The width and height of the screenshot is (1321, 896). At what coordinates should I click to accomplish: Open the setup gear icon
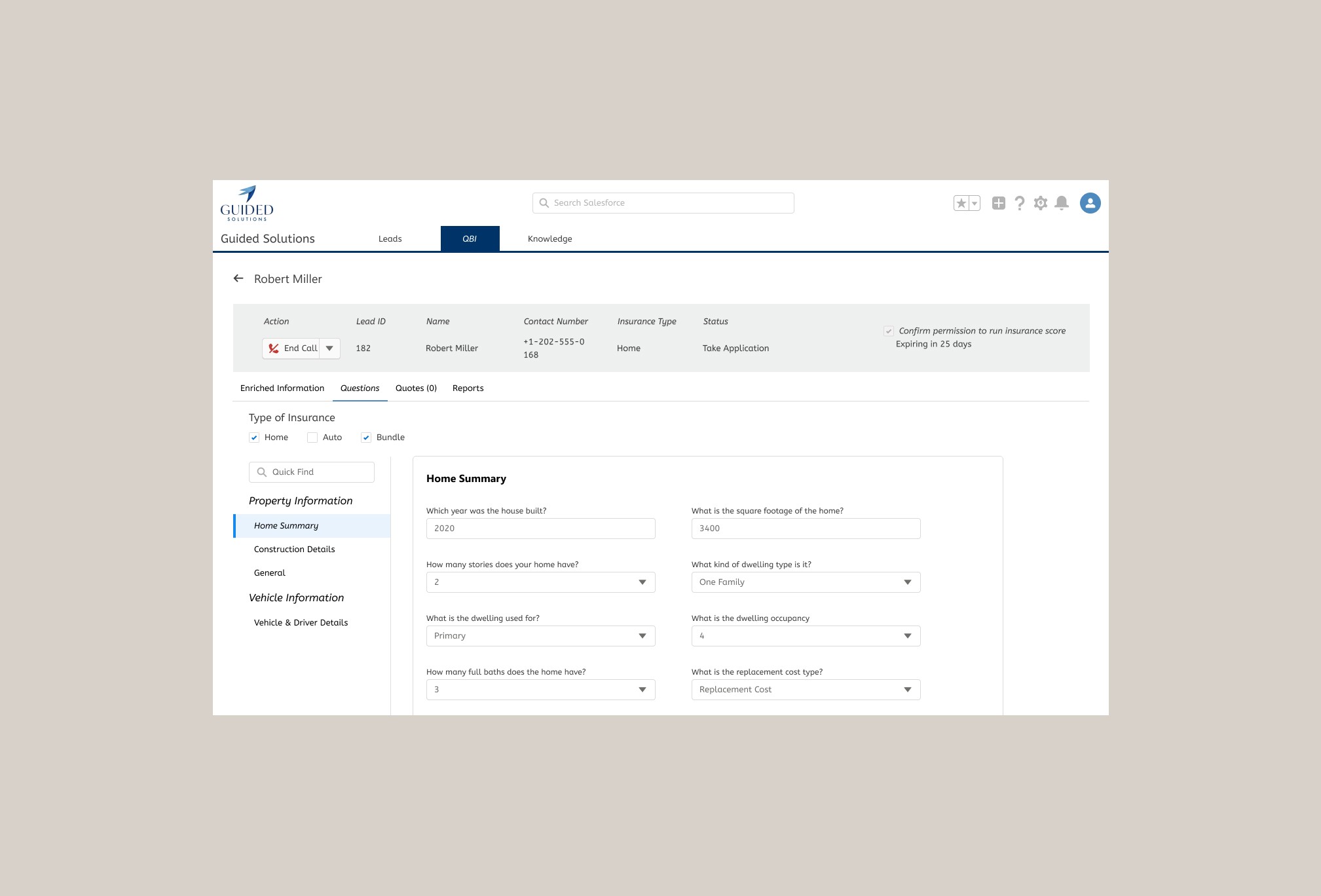point(1040,204)
